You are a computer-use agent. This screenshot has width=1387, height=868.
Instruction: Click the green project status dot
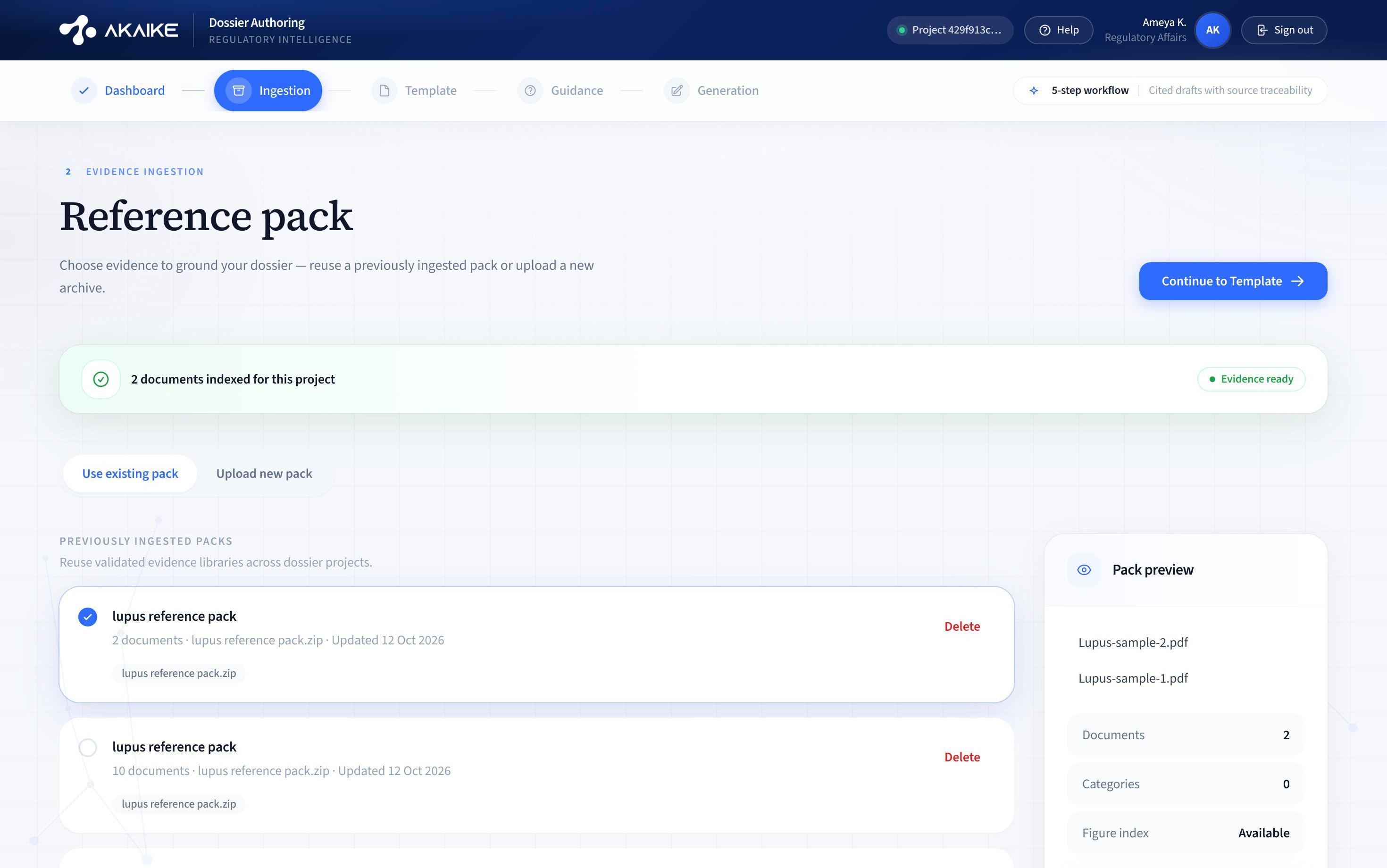pos(902,30)
